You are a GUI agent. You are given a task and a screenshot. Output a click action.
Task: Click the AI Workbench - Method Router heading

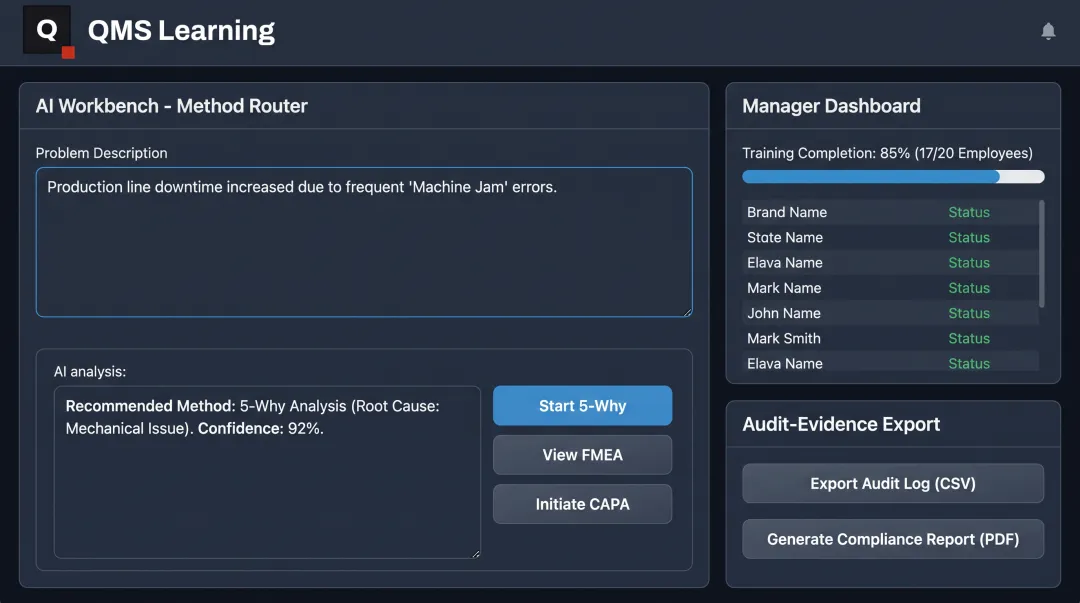[x=172, y=106]
